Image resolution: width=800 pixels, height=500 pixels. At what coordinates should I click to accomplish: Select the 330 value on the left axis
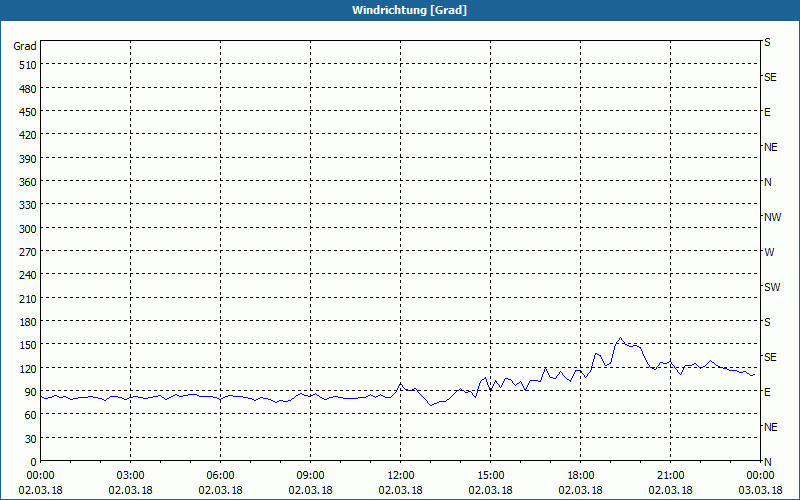pos(28,205)
